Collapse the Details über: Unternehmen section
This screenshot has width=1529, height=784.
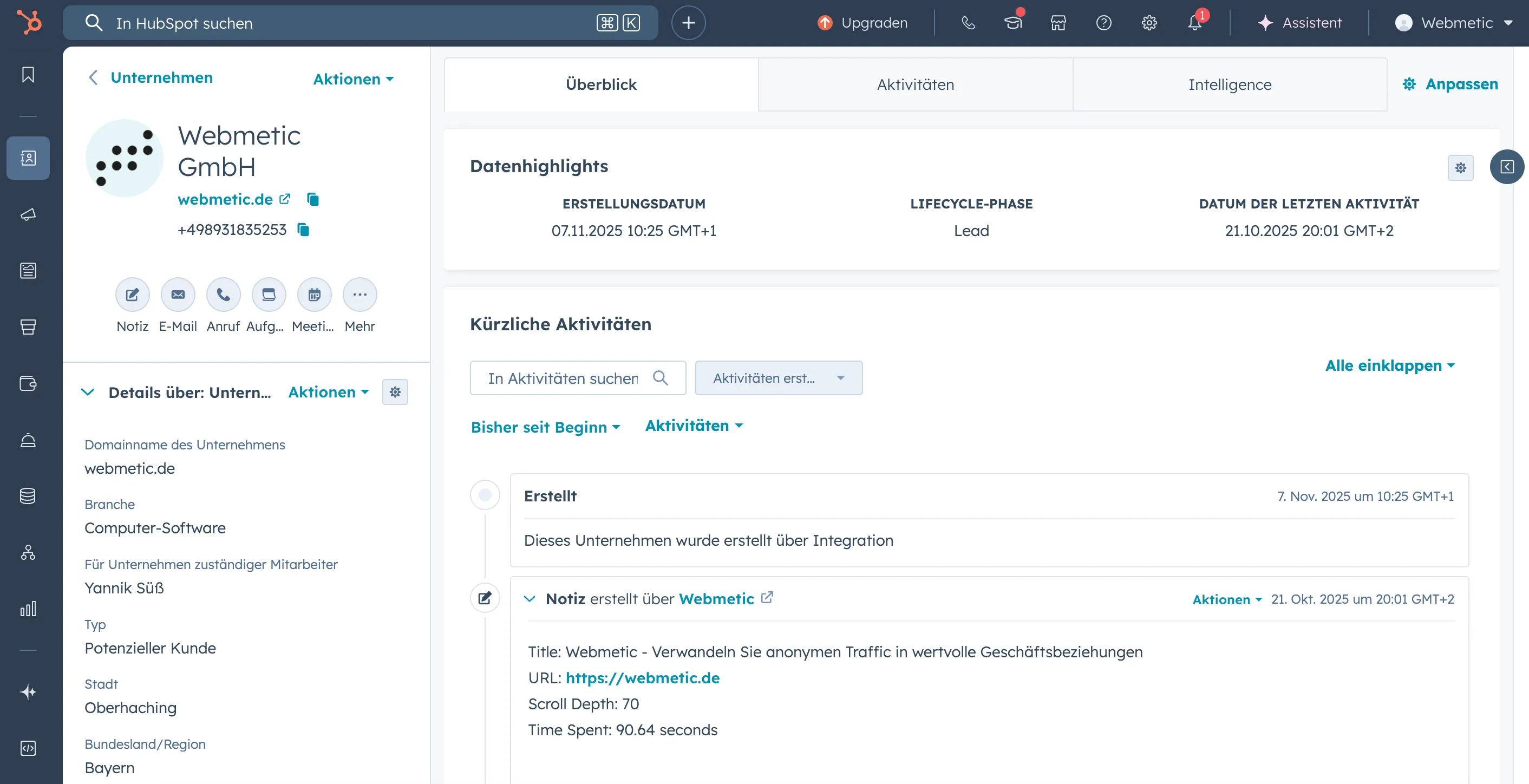pos(88,393)
